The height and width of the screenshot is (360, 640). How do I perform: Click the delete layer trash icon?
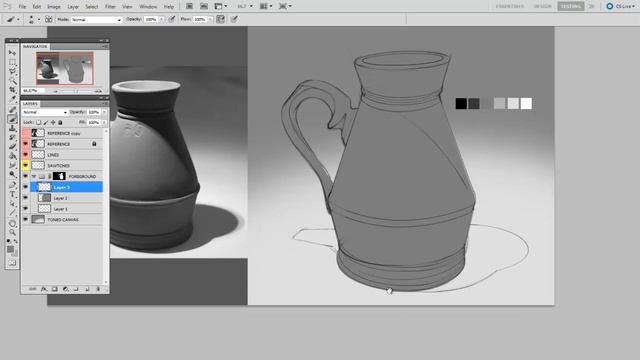click(x=98, y=289)
